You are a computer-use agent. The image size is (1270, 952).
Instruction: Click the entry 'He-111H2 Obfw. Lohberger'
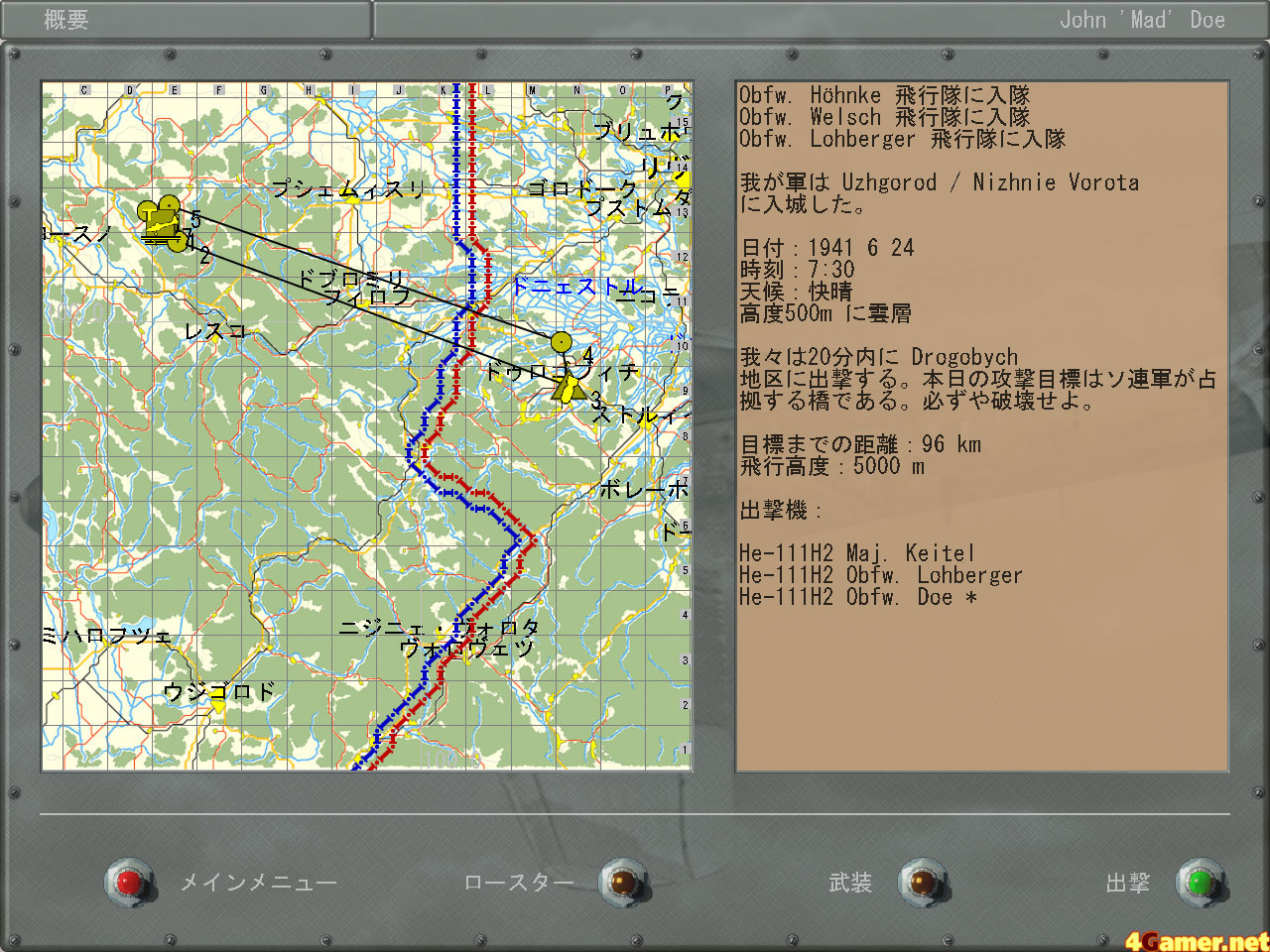(881, 575)
